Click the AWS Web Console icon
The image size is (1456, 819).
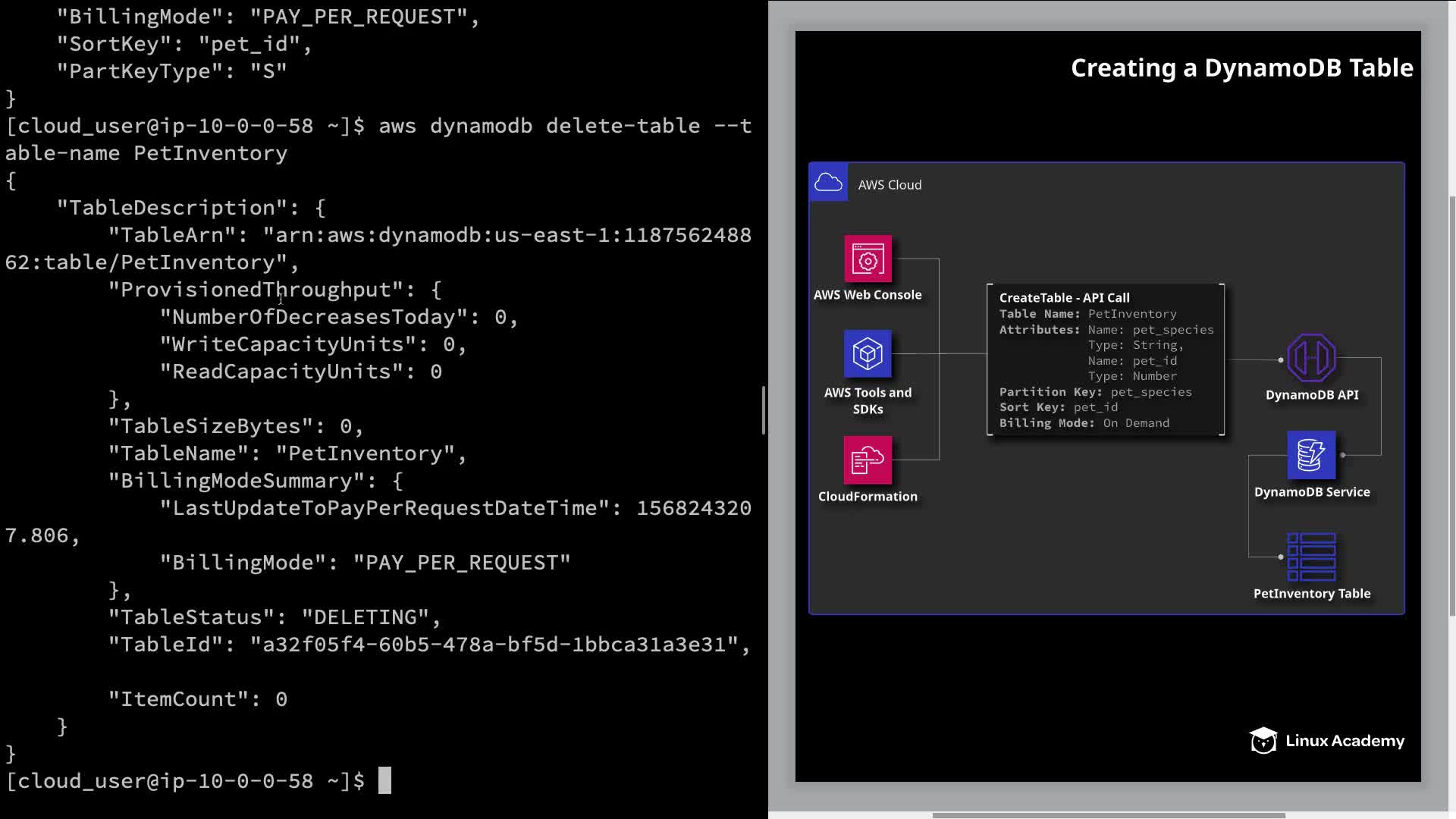pyautogui.click(x=868, y=259)
